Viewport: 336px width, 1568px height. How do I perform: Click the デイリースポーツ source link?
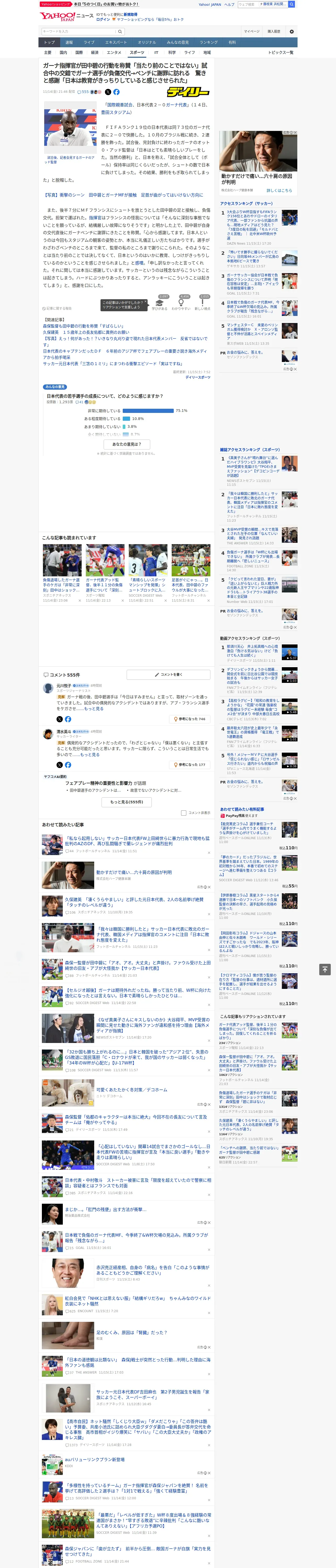pyautogui.click(x=198, y=377)
